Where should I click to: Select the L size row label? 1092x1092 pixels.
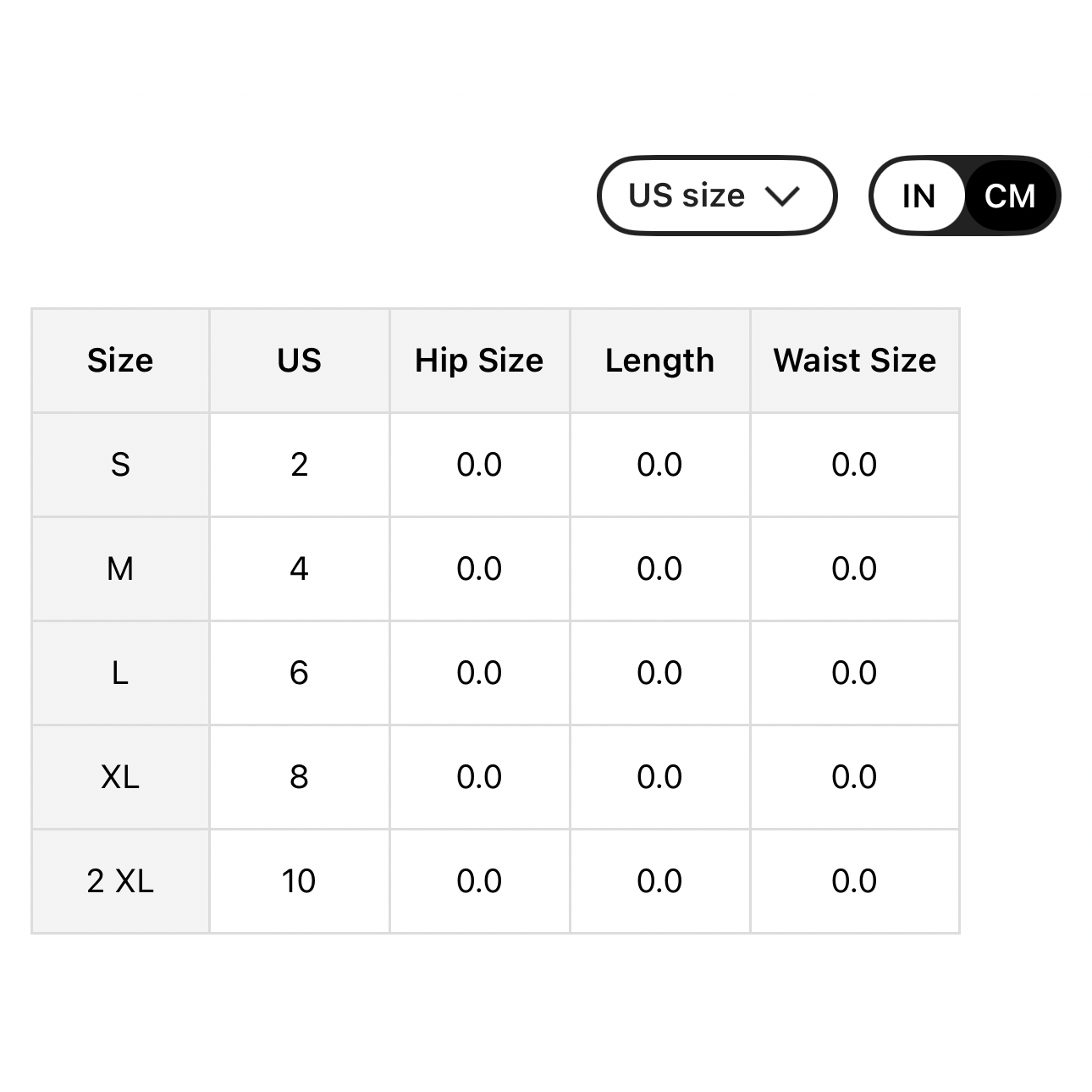120,673
